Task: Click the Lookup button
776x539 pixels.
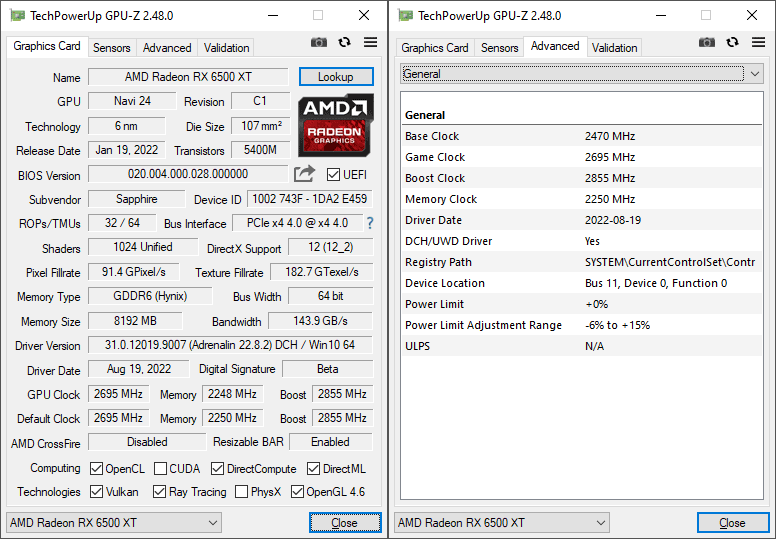Action: (336, 77)
